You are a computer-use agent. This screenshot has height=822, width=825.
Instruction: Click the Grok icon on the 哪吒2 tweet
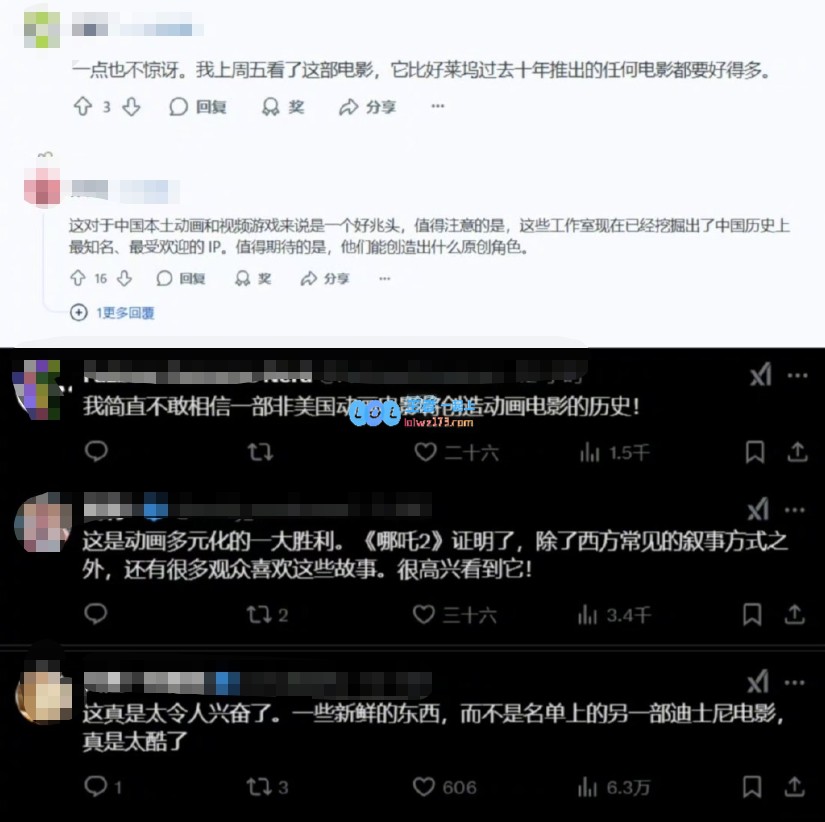pos(758,509)
